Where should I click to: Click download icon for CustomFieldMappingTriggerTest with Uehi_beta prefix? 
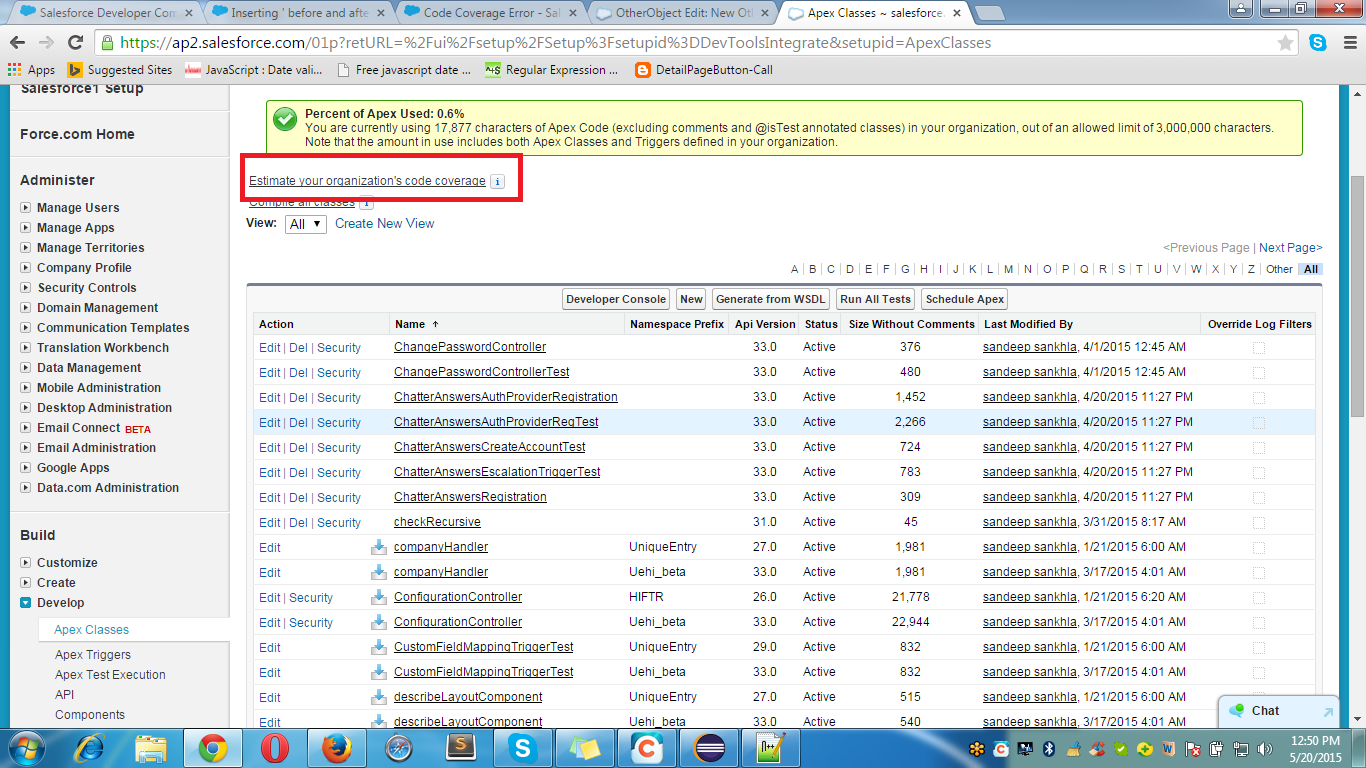tap(378, 672)
